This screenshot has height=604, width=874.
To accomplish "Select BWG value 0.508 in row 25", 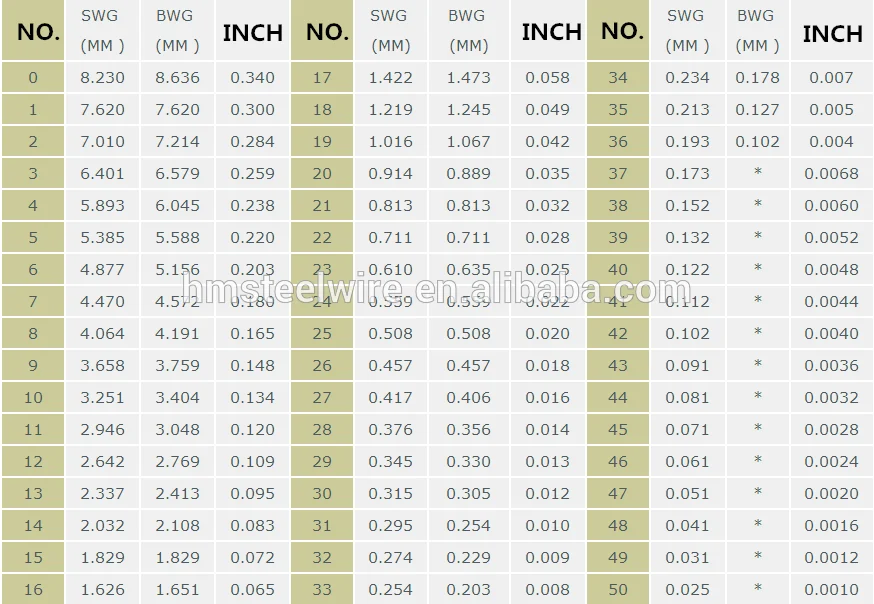I will coord(468,333).
